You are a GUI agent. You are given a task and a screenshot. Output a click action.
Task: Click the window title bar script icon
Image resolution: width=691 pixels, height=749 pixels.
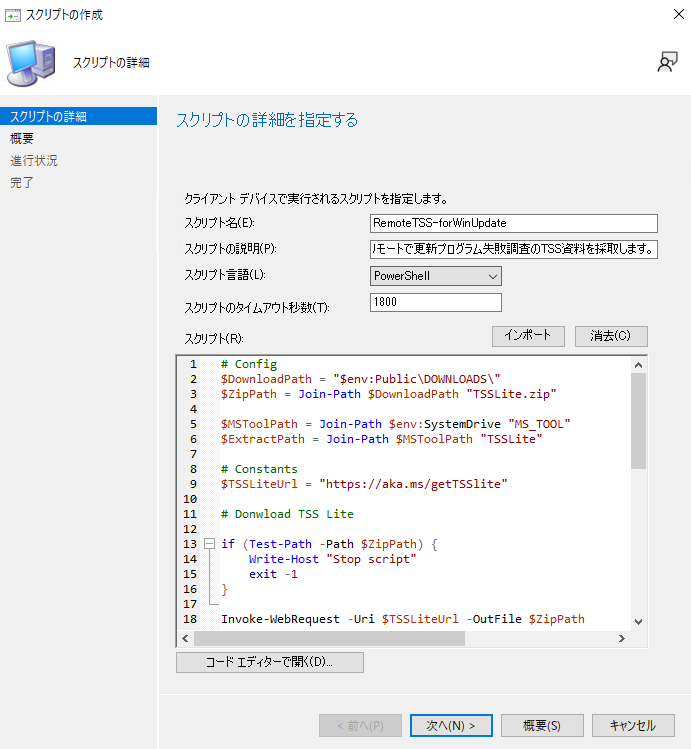pos(11,15)
